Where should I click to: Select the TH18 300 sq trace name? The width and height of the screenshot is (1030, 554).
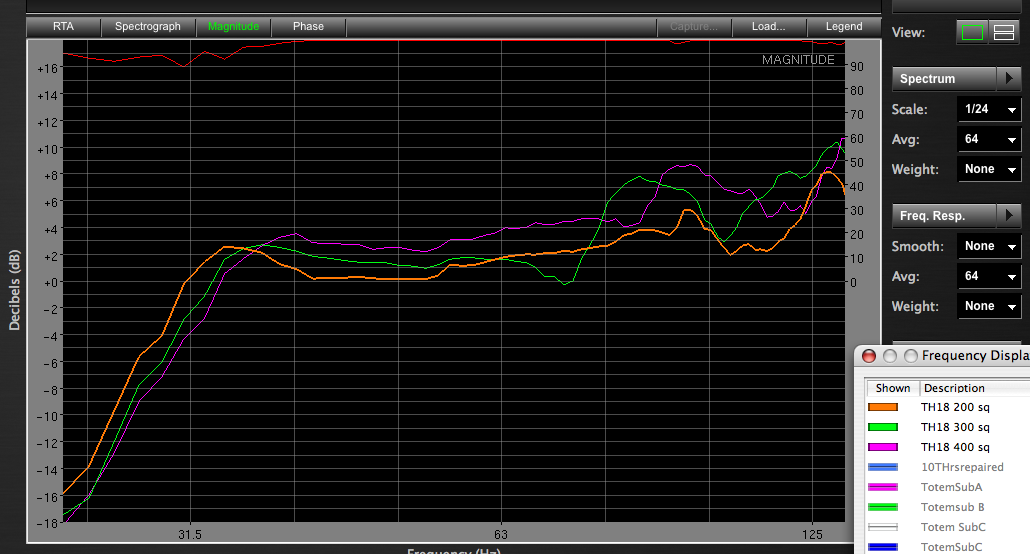[x=955, y=427]
